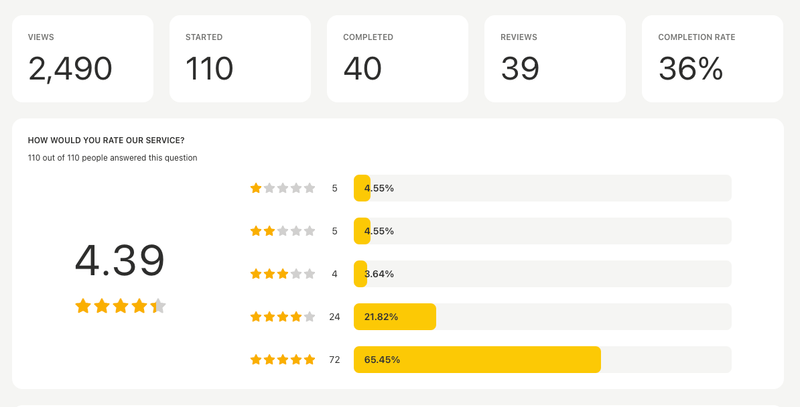The width and height of the screenshot is (800, 407).
Task: Click the two-star rating icons
Action: click(282, 231)
